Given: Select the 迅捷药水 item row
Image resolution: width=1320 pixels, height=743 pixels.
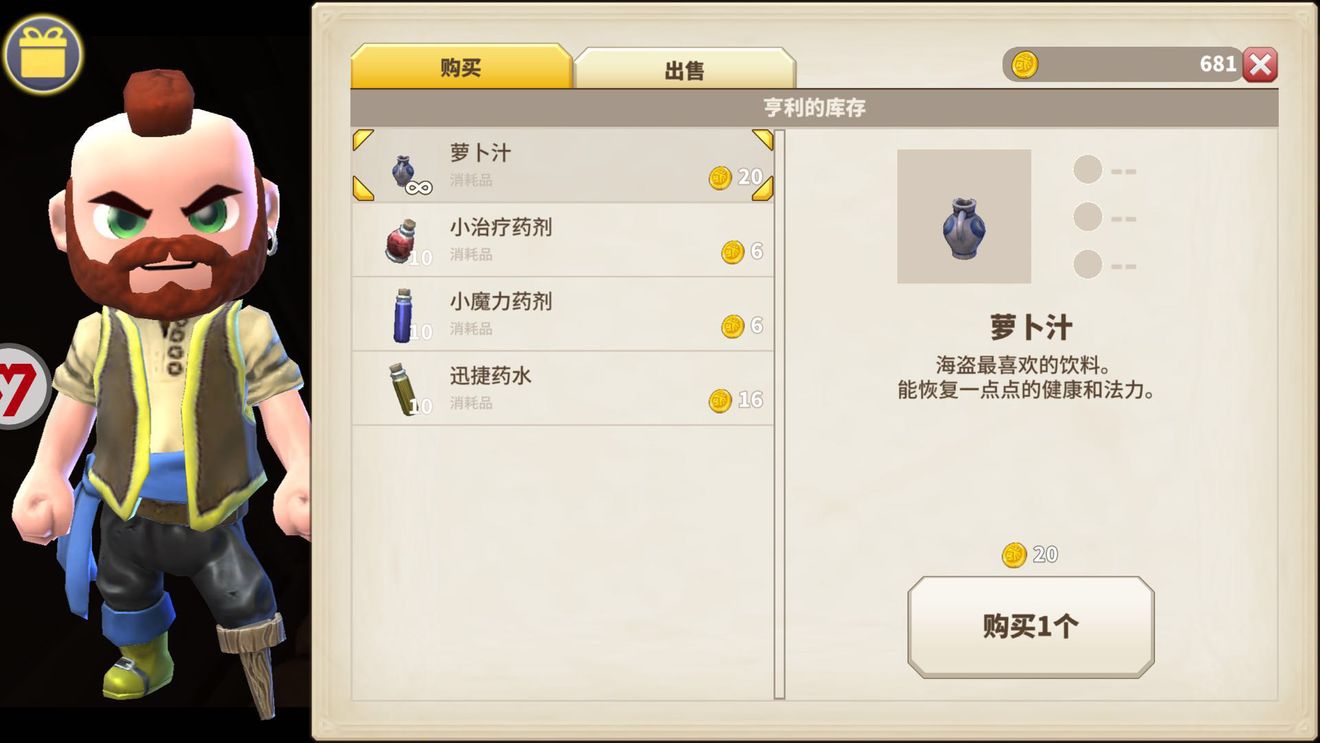Looking at the screenshot, I should (x=563, y=388).
